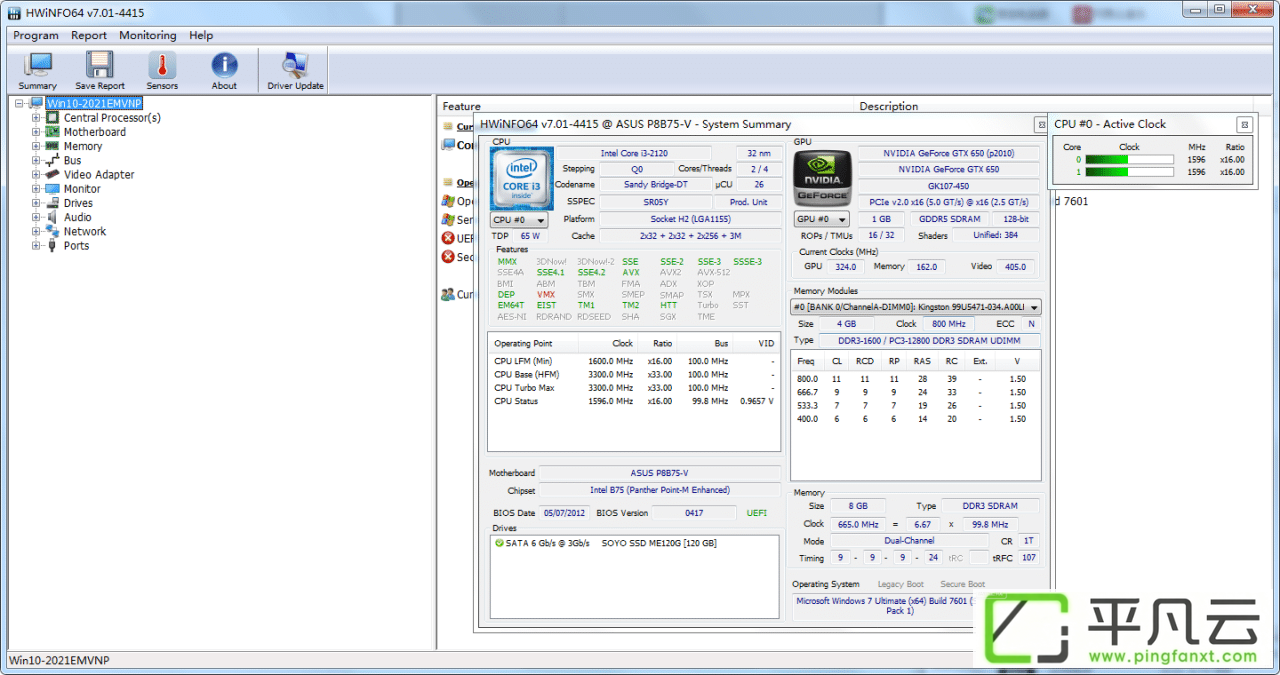Close the System Summary window
Screen dimensions: 1280x675
pos(1040,124)
